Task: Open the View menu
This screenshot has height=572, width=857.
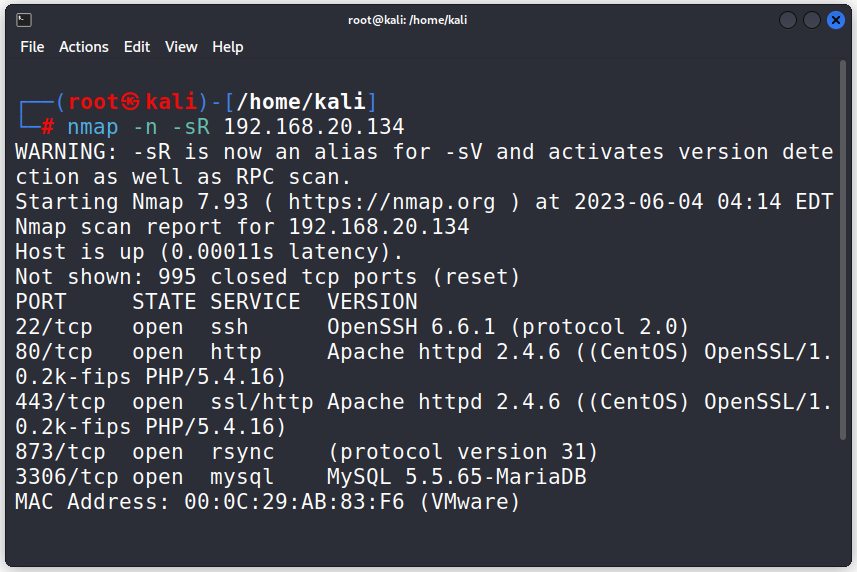Action: (181, 47)
